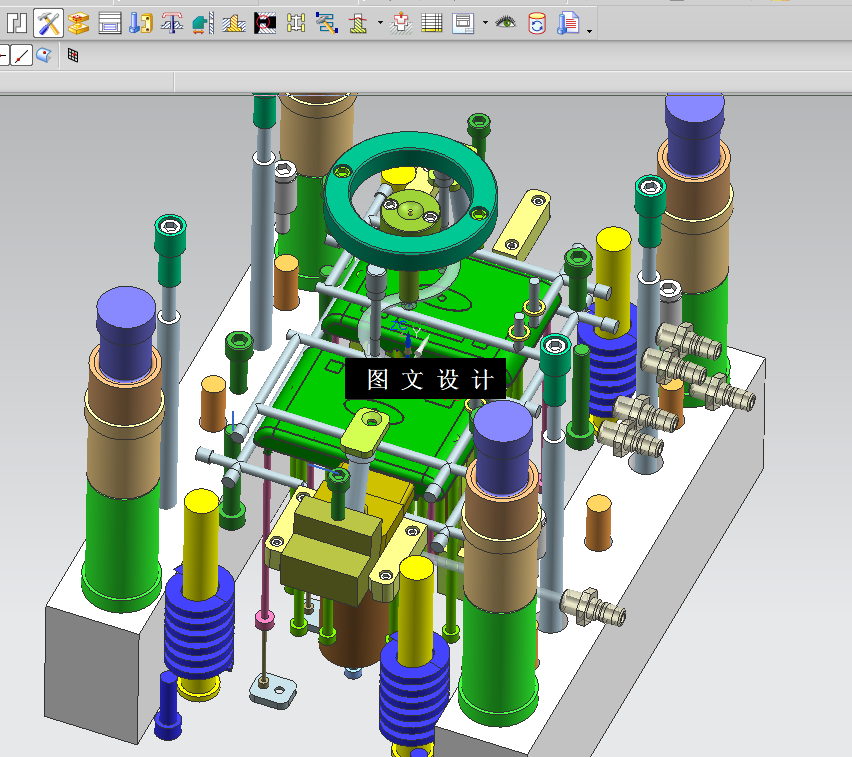This screenshot has width=852, height=757.
Task: Click the small dark grid icon in second row
Action: tap(73, 55)
